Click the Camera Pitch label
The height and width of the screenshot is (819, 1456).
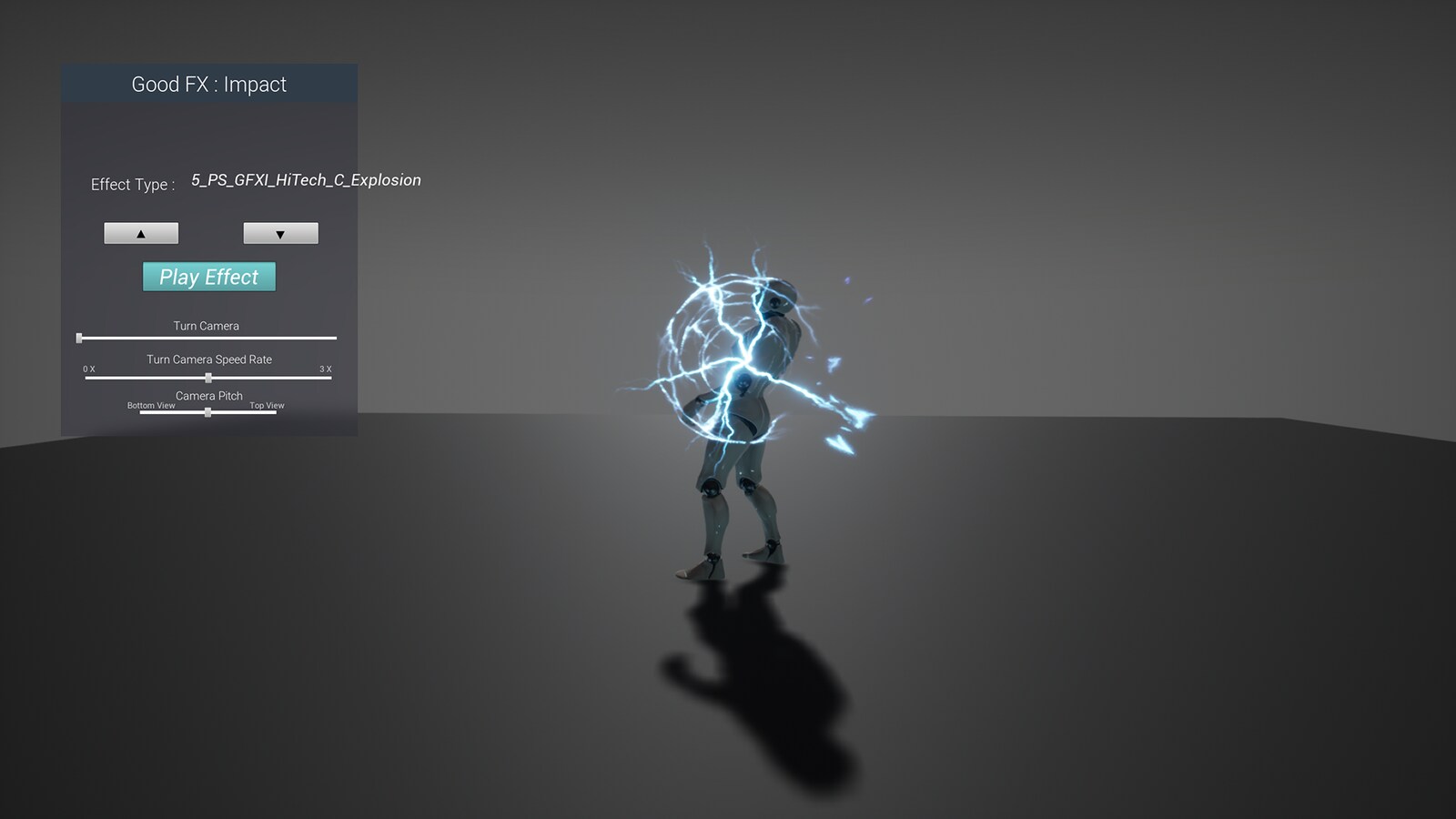(x=207, y=395)
